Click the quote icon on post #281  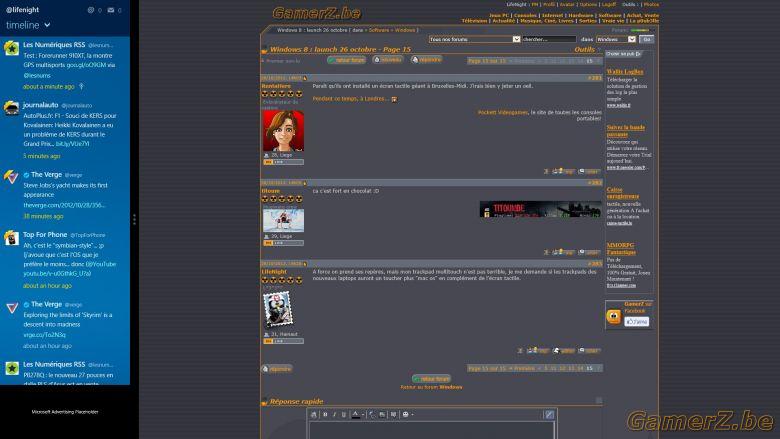click(x=589, y=171)
